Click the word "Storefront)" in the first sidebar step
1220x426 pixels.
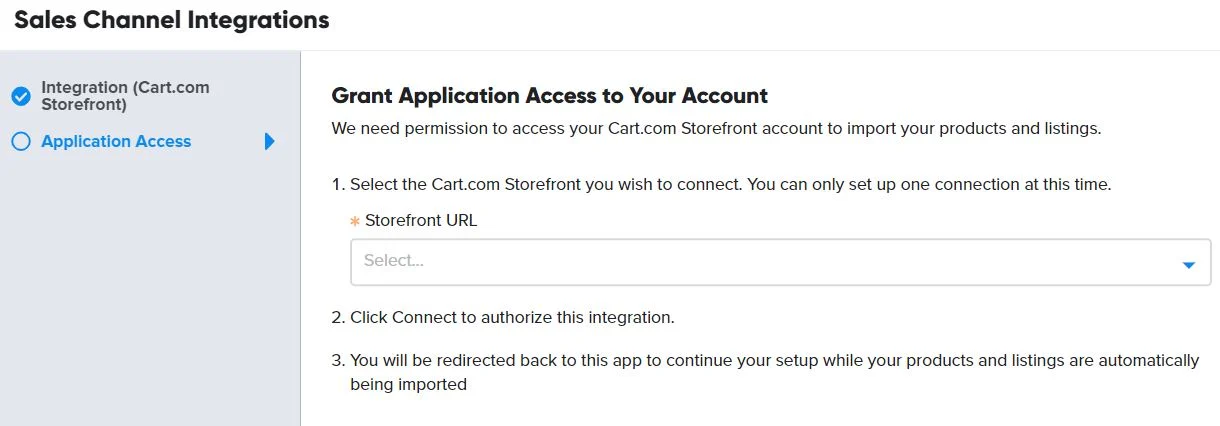pyautogui.click(x=84, y=104)
